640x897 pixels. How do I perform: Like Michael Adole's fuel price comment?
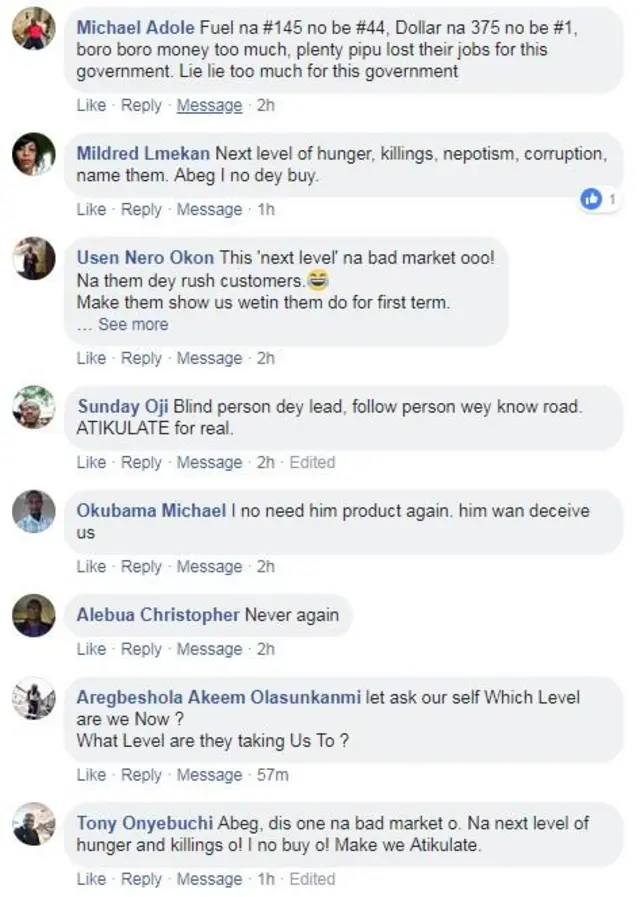(91, 105)
